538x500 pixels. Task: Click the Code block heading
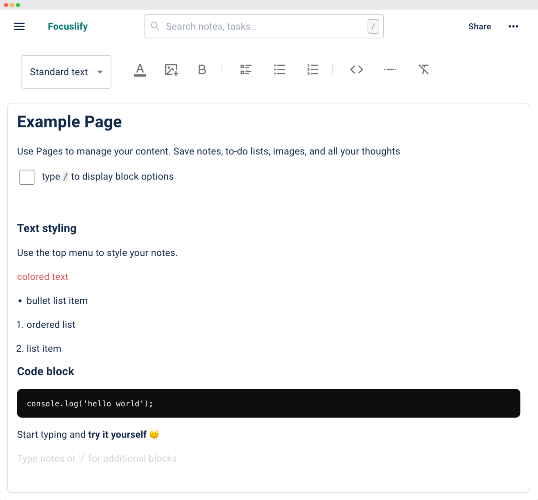(x=46, y=371)
